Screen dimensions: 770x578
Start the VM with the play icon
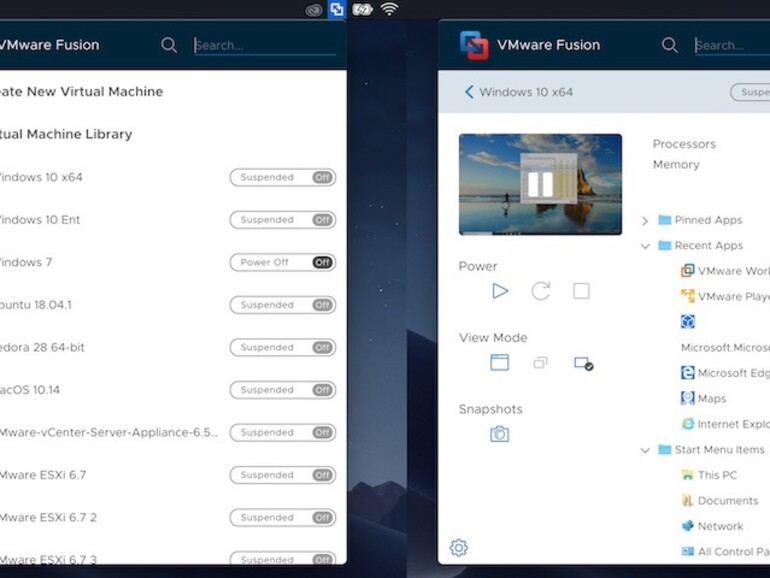click(500, 291)
